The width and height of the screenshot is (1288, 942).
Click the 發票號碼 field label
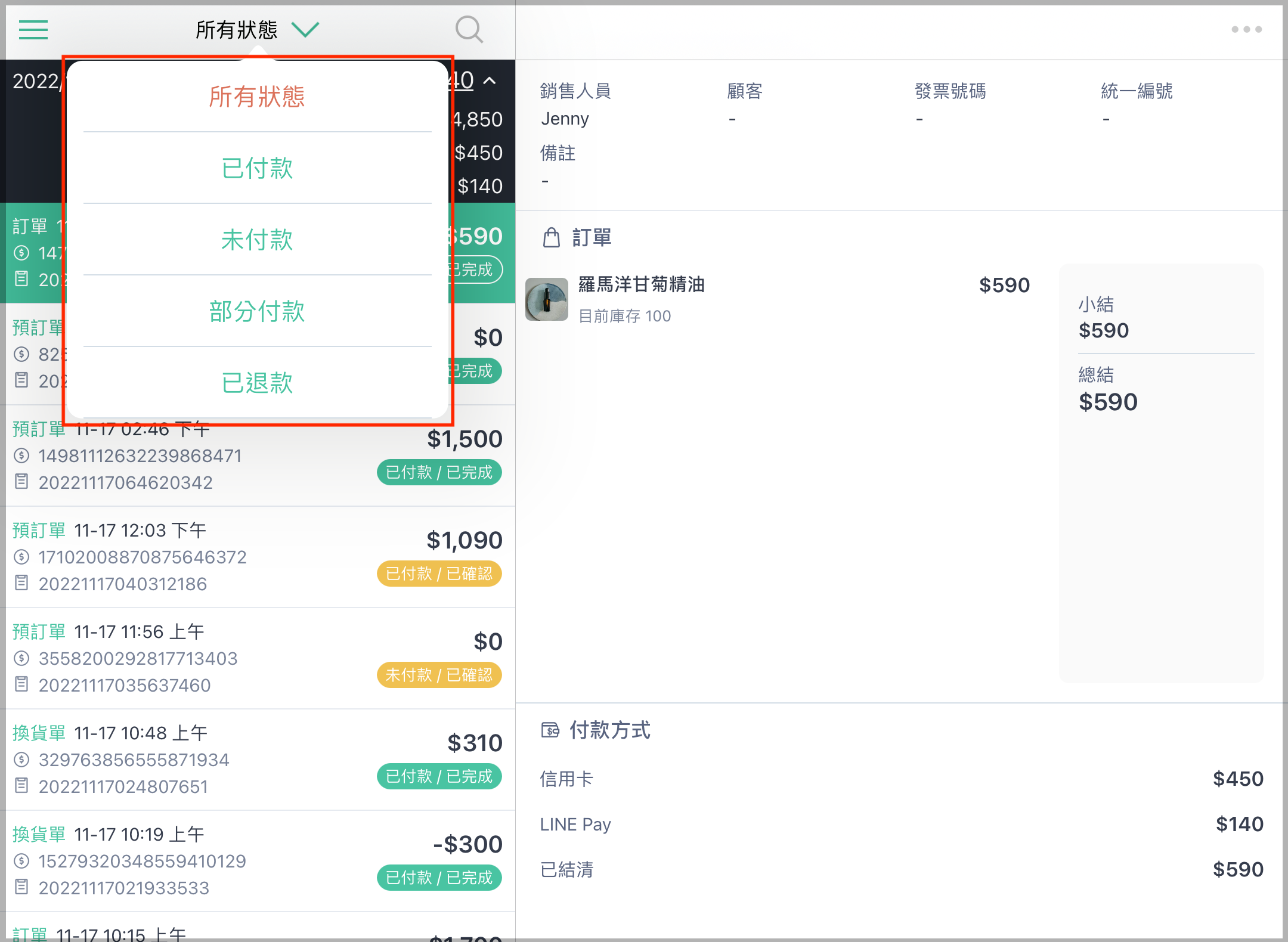pyautogui.click(x=950, y=91)
